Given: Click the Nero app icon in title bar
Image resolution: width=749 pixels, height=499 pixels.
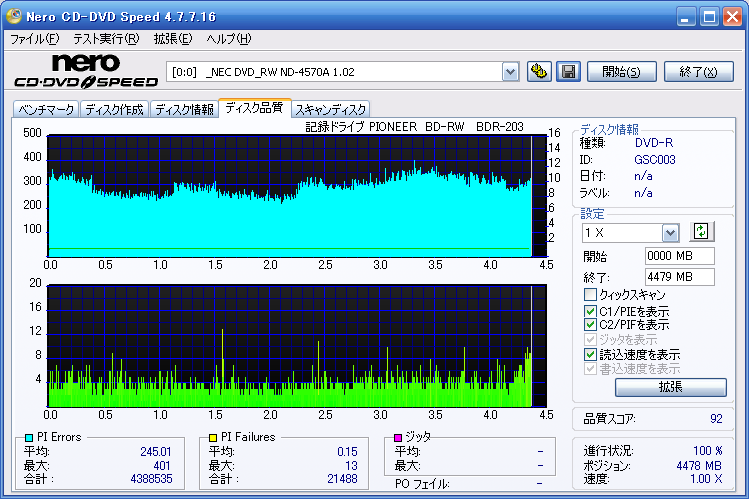Looking at the screenshot, I should coord(13,16).
